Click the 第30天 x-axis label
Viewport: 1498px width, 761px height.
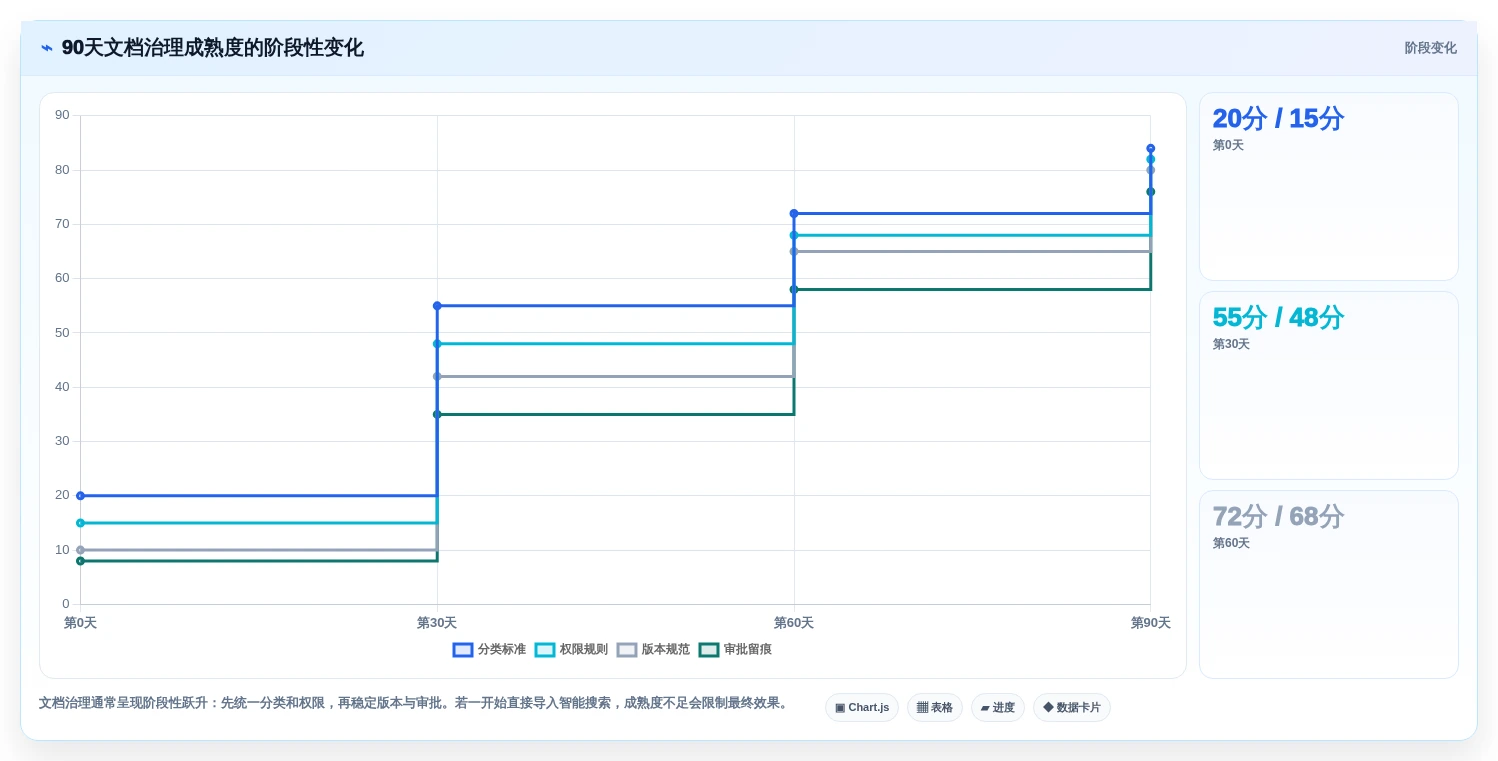pyautogui.click(x=437, y=623)
